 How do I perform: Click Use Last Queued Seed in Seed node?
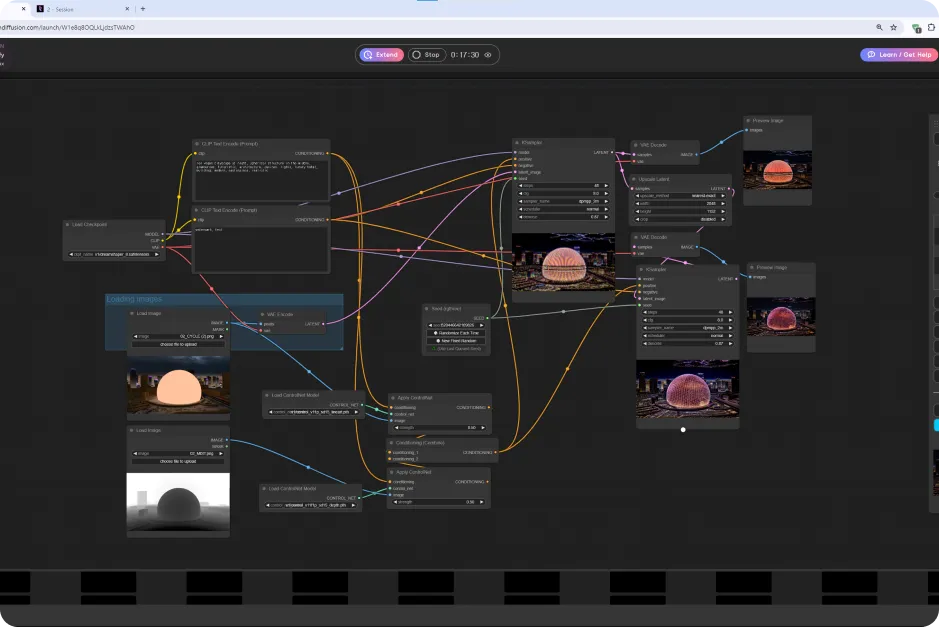click(456, 349)
